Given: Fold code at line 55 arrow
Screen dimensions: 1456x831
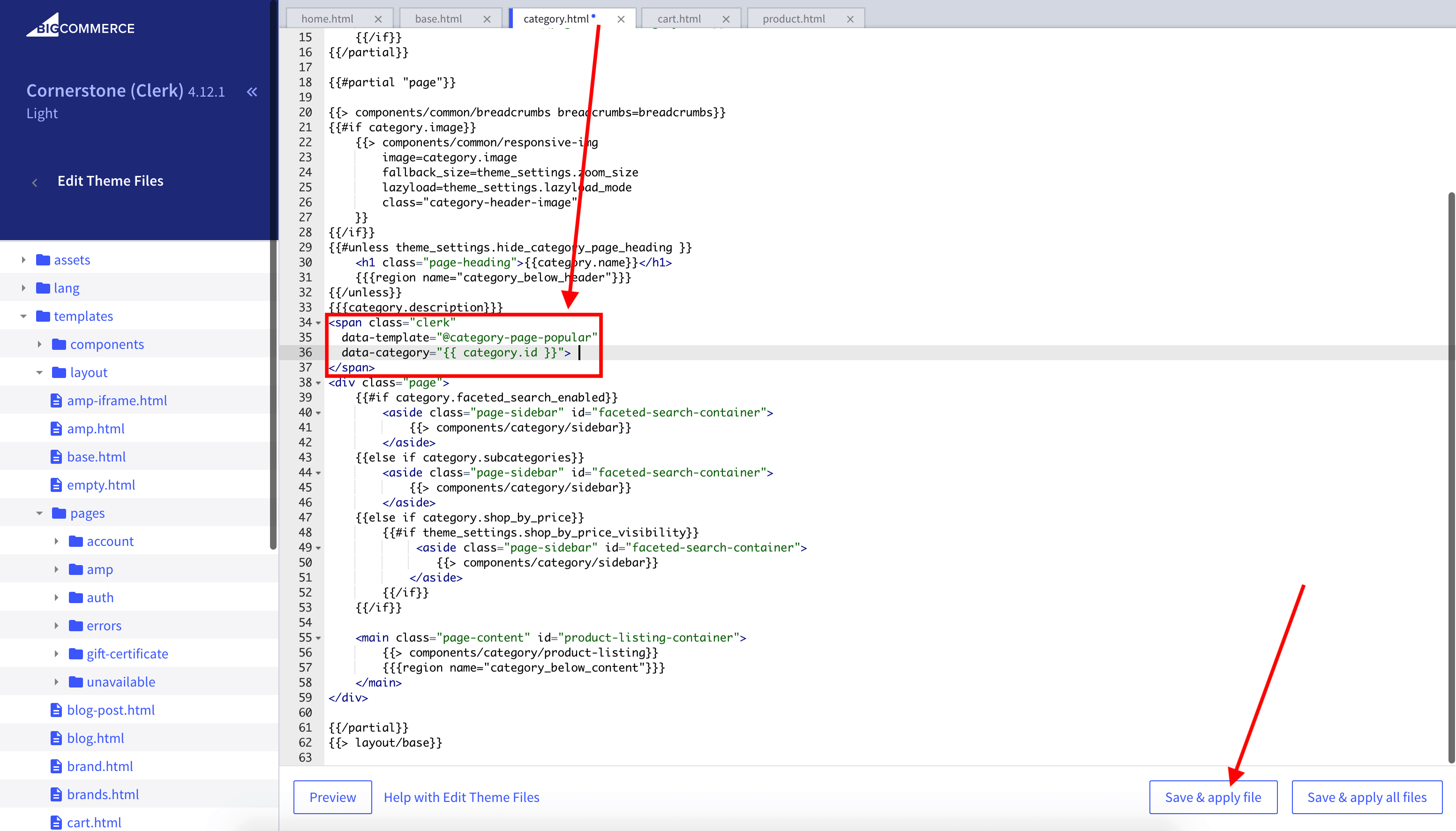Looking at the screenshot, I should pos(318,638).
